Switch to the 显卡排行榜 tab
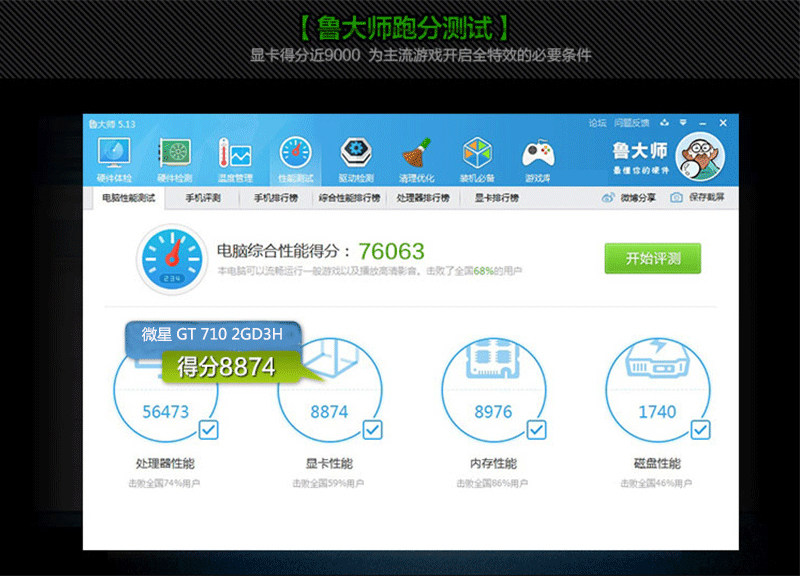Screen dimensions: 800x576 coord(496,198)
